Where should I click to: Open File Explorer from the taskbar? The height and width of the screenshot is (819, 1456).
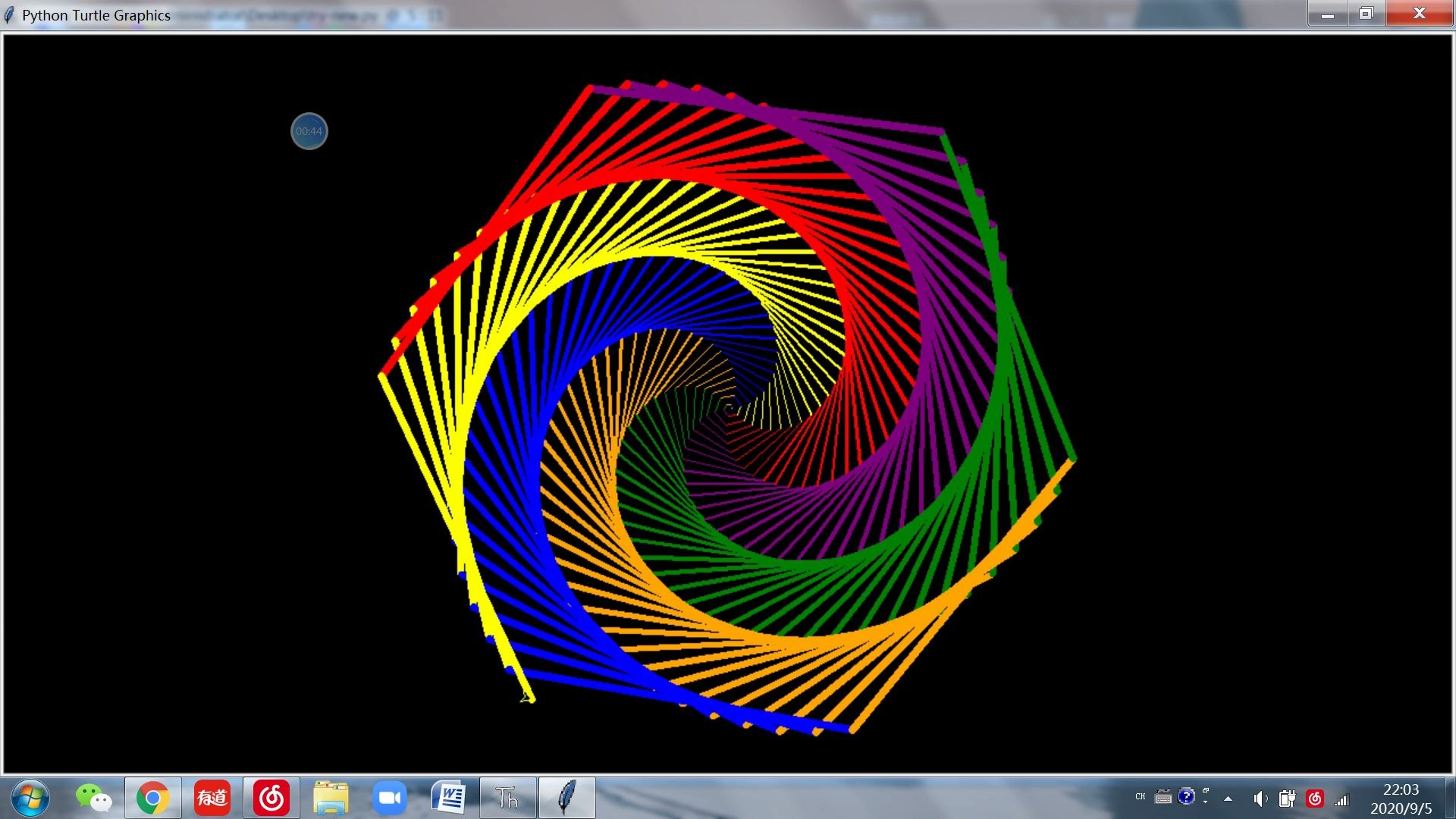330,798
